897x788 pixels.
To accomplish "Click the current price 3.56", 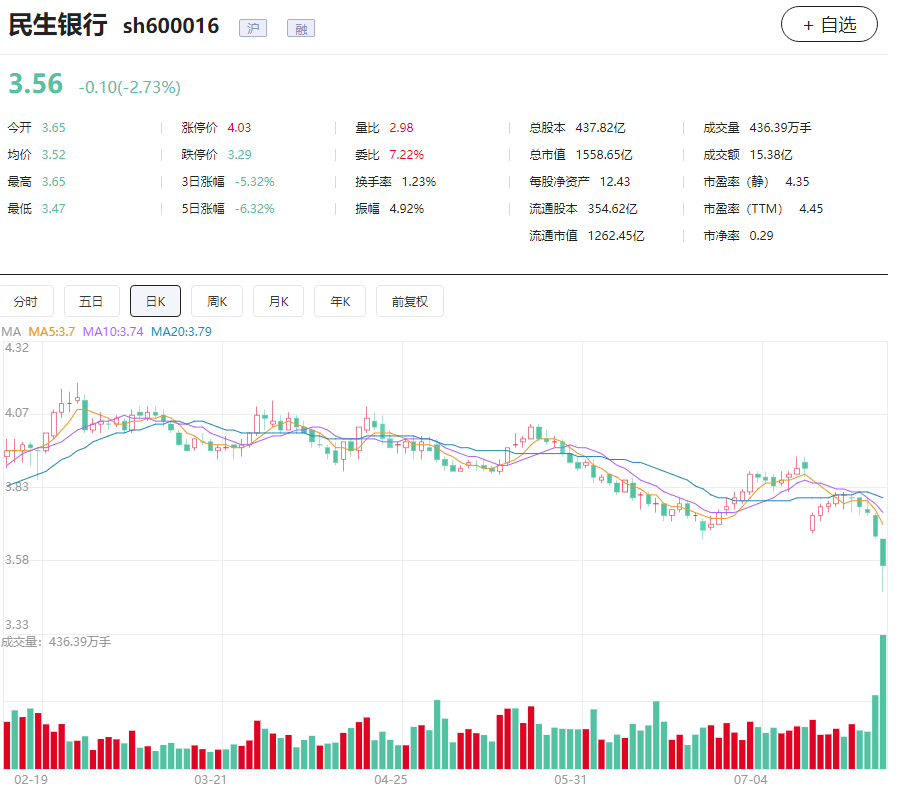I will click(x=35, y=84).
